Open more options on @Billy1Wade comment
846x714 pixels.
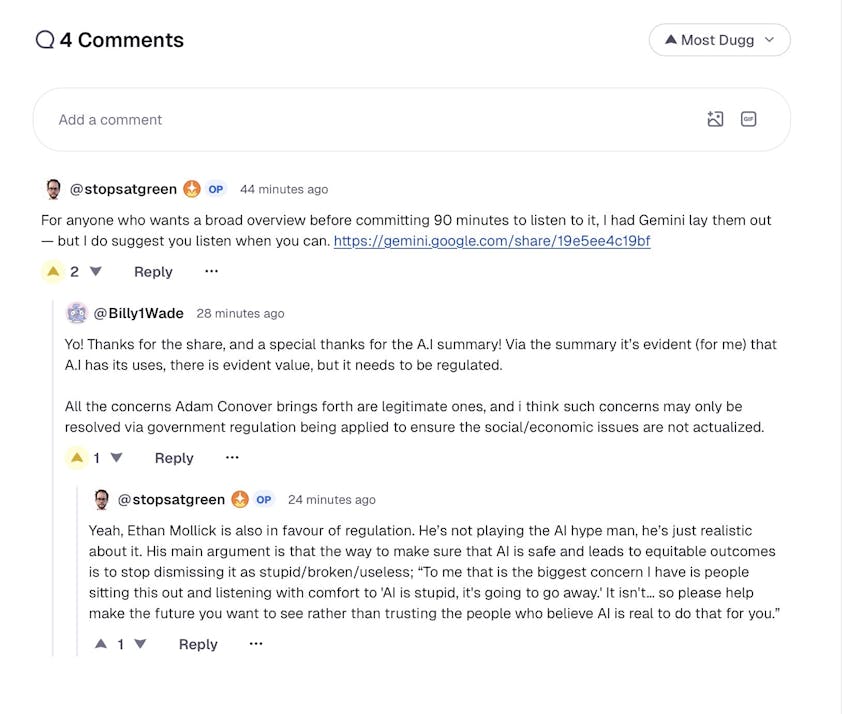tap(232, 458)
